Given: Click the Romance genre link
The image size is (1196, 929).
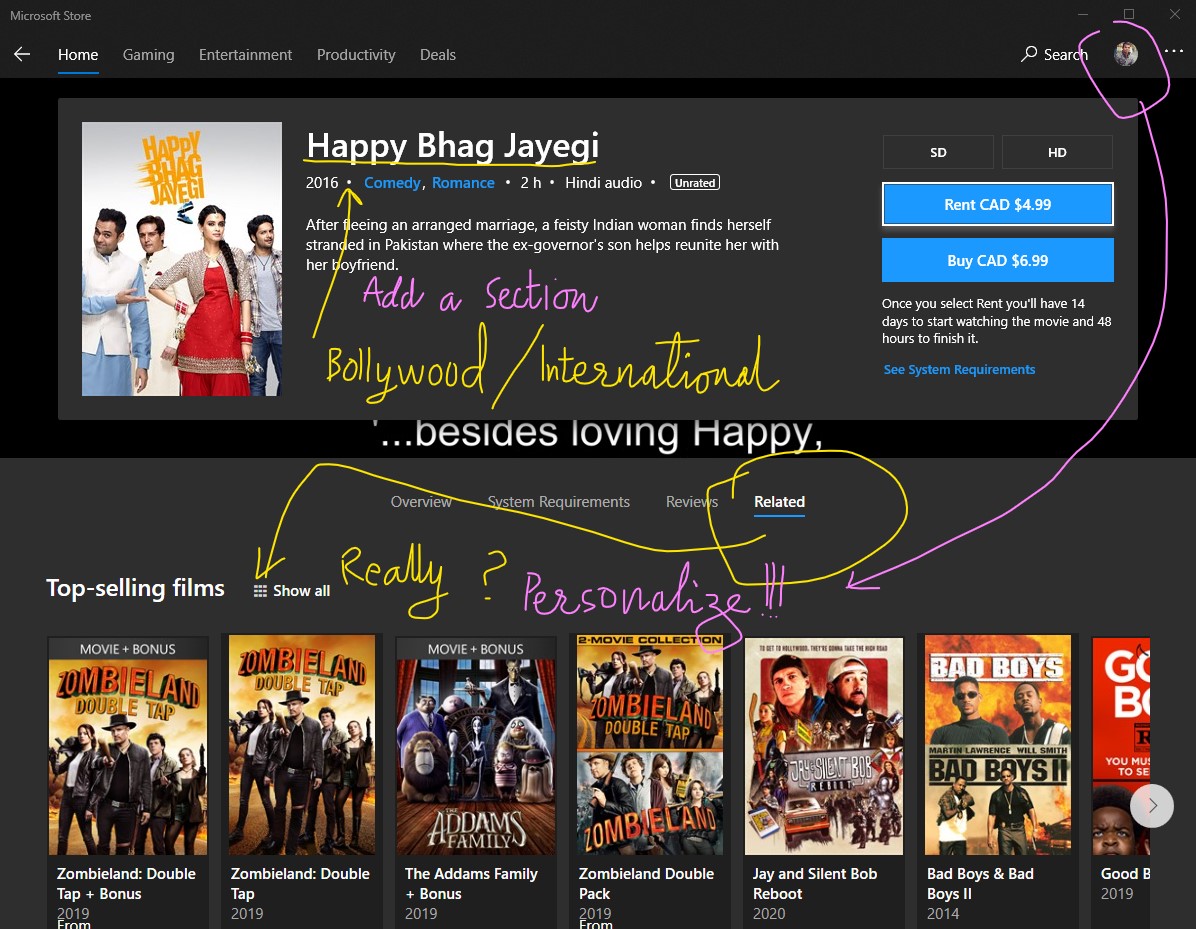Looking at the screenshot, I should coord(463,183).
